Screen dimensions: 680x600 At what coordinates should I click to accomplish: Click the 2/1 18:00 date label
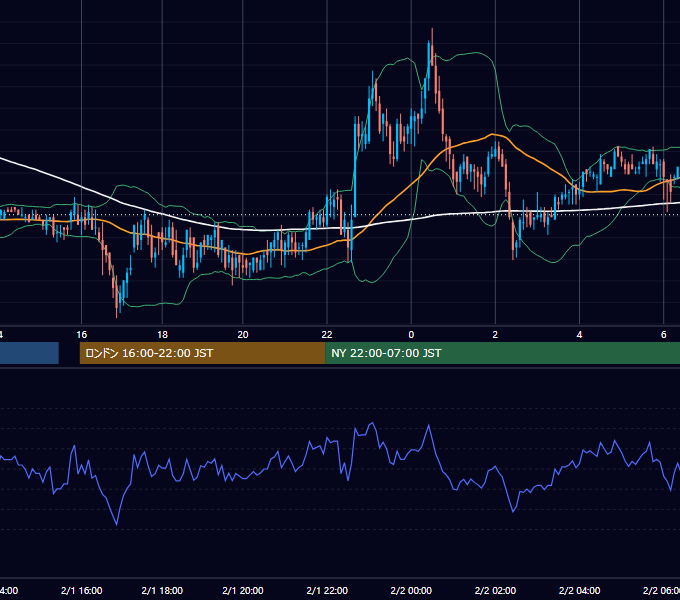click(162, 590)
